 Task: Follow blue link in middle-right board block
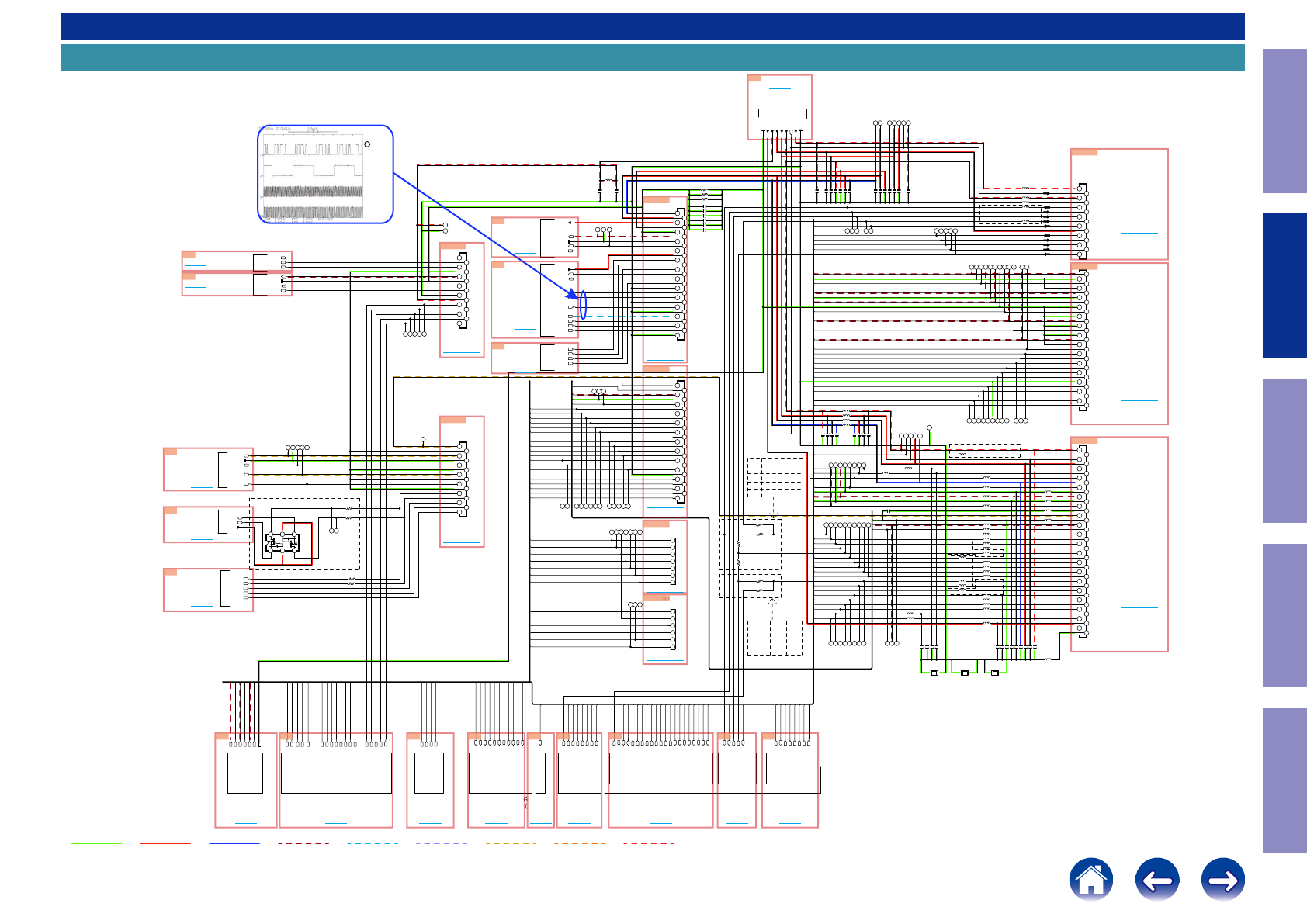click(x=1139, y=400)
